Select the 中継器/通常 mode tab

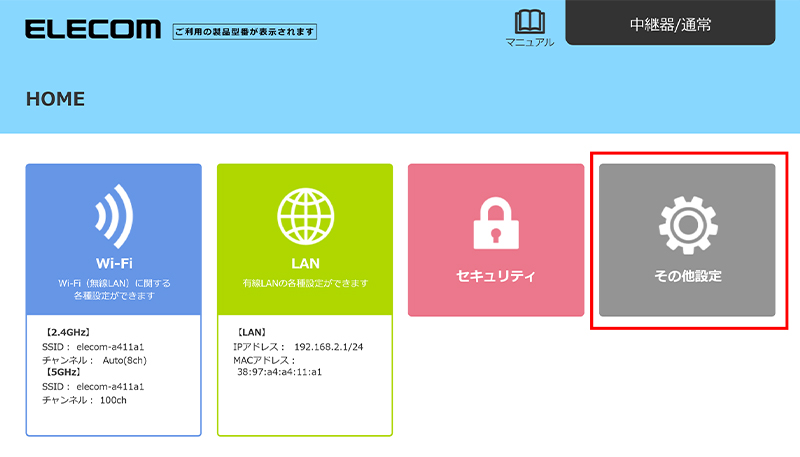pos(670,23)
